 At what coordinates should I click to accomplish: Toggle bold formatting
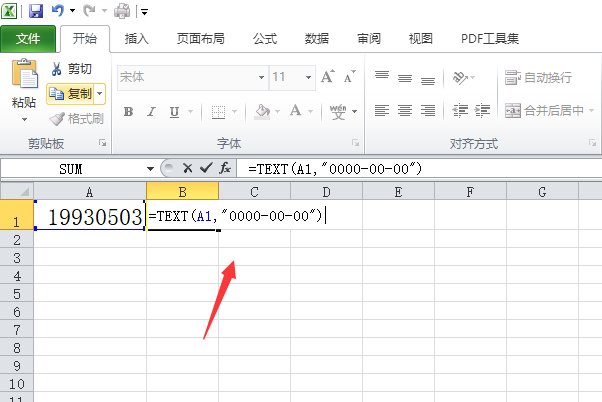(x=128, y=111)
